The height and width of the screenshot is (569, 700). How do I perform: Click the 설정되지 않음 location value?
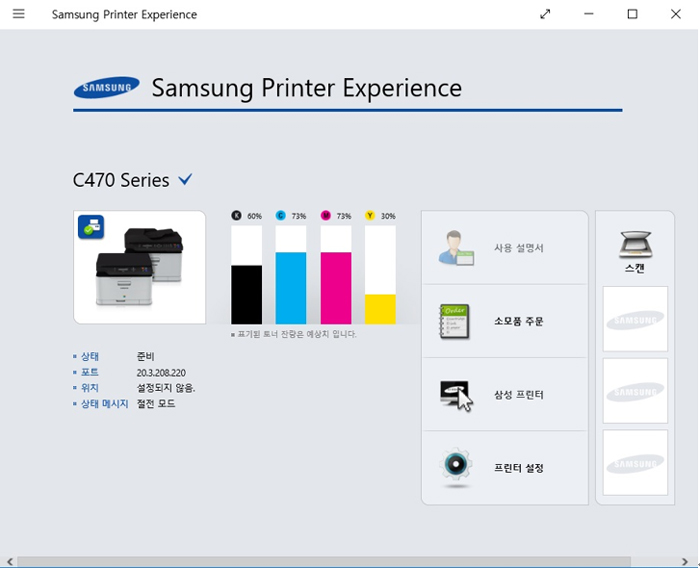(x=166, y=388)
